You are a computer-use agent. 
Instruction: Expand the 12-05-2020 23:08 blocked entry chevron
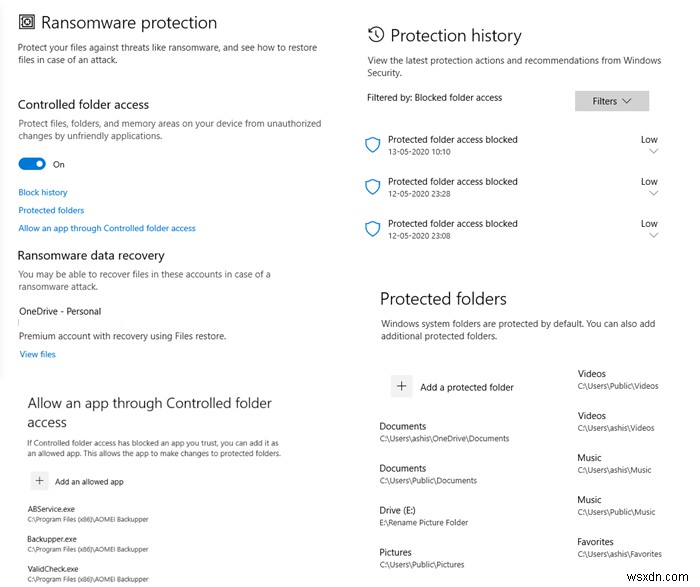pyautogui.click(x=653, y=236)
